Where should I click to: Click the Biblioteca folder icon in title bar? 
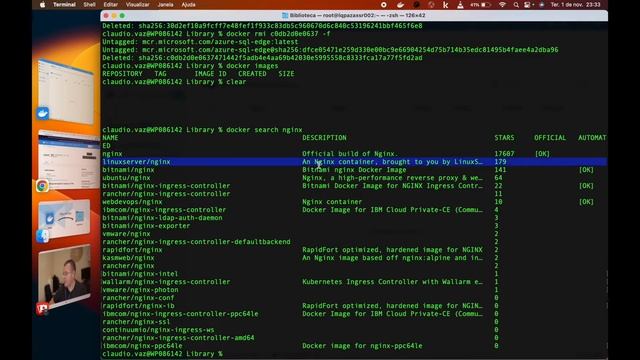(x=285, y=16)
